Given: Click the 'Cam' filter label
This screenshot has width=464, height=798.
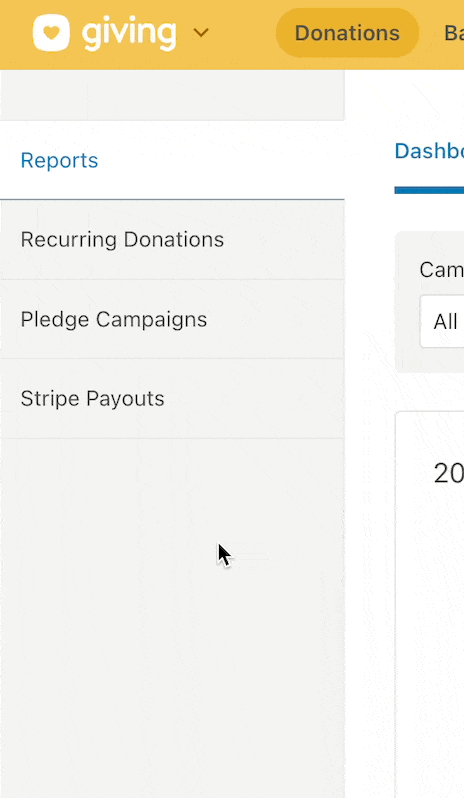Looking at the screenshot, I should 441,270.
